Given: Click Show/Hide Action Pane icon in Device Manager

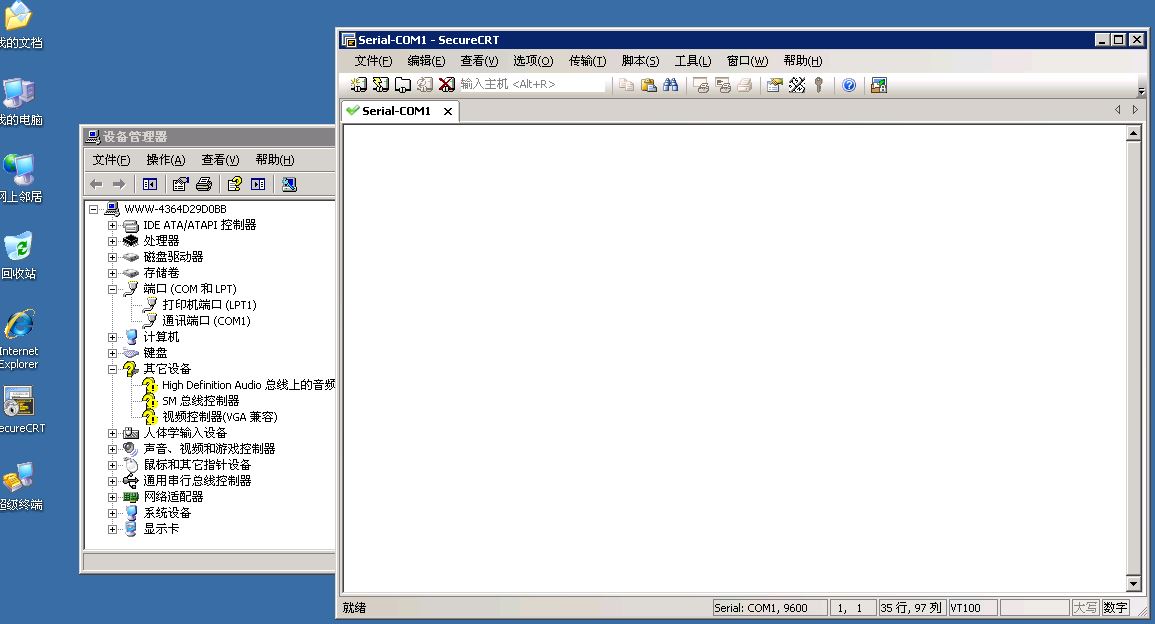Looking at the screenshot, I should coord(258,184).
